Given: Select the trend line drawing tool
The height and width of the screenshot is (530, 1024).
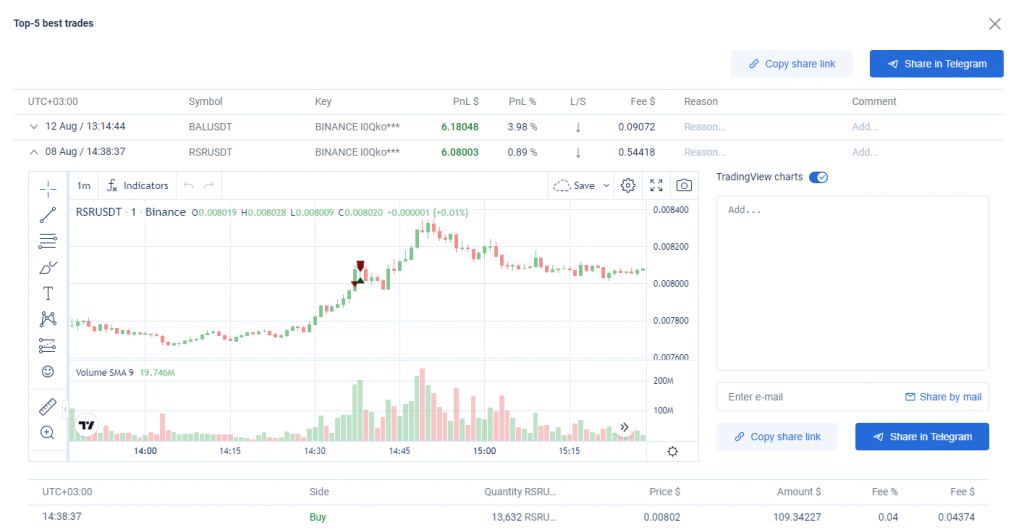Looking at the screenshot, I should click(x=47, y=215).
